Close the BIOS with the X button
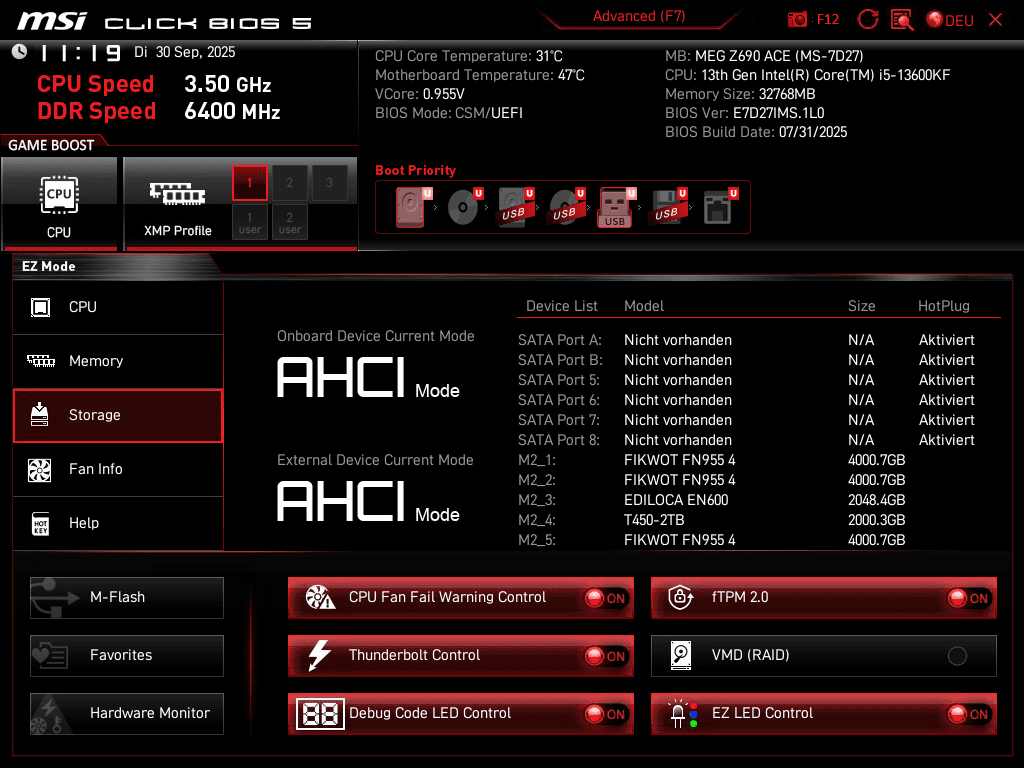This screenshot has height=768, width=1024. pyautogui.click(x=995, y=20)
